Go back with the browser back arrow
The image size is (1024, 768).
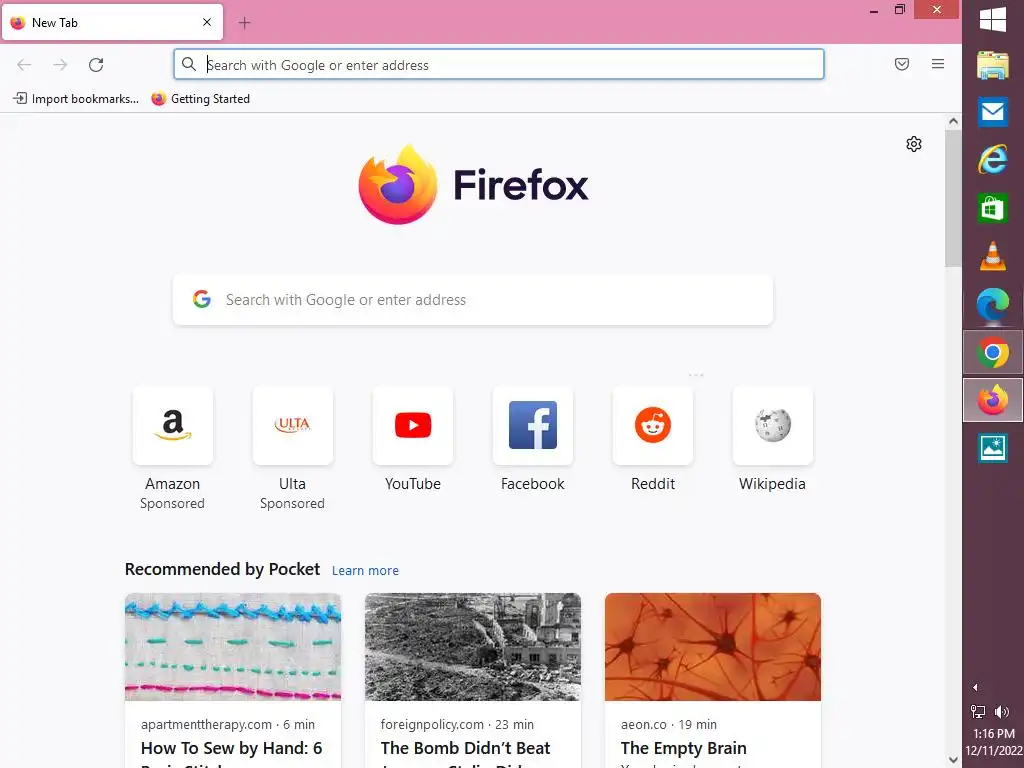(24, 65)
